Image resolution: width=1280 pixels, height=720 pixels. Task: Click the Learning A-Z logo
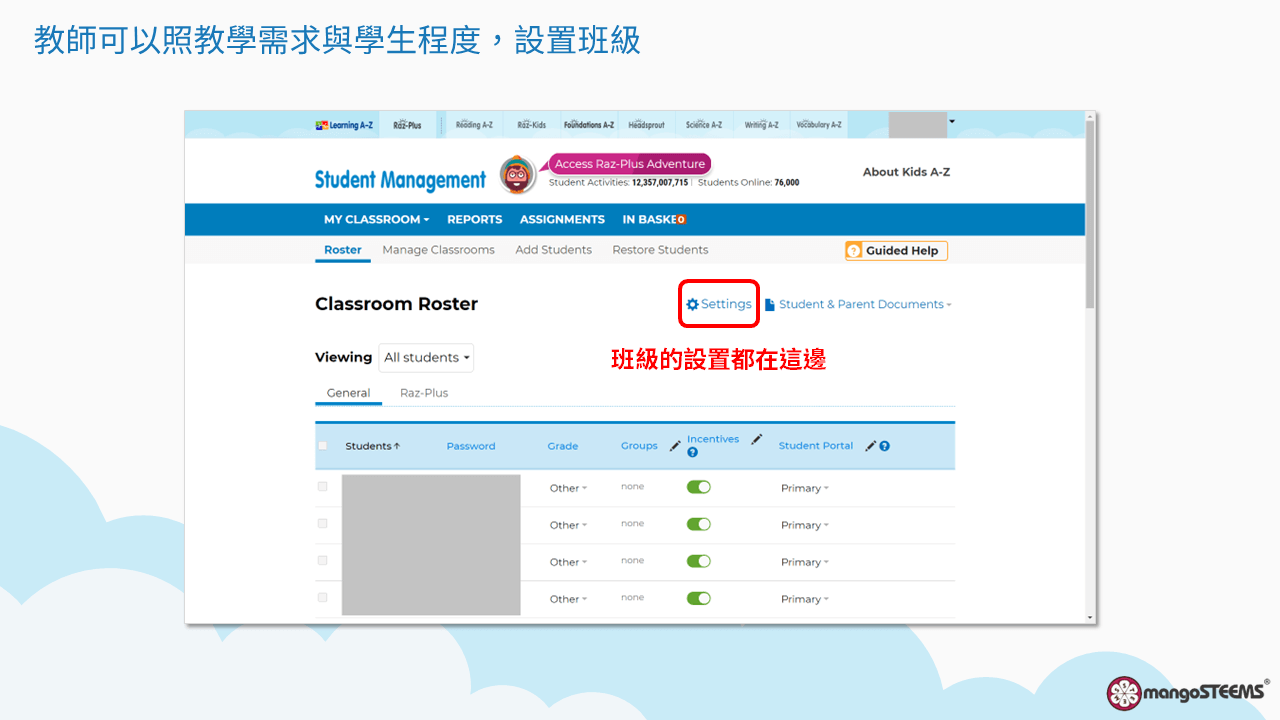point(344,125)
